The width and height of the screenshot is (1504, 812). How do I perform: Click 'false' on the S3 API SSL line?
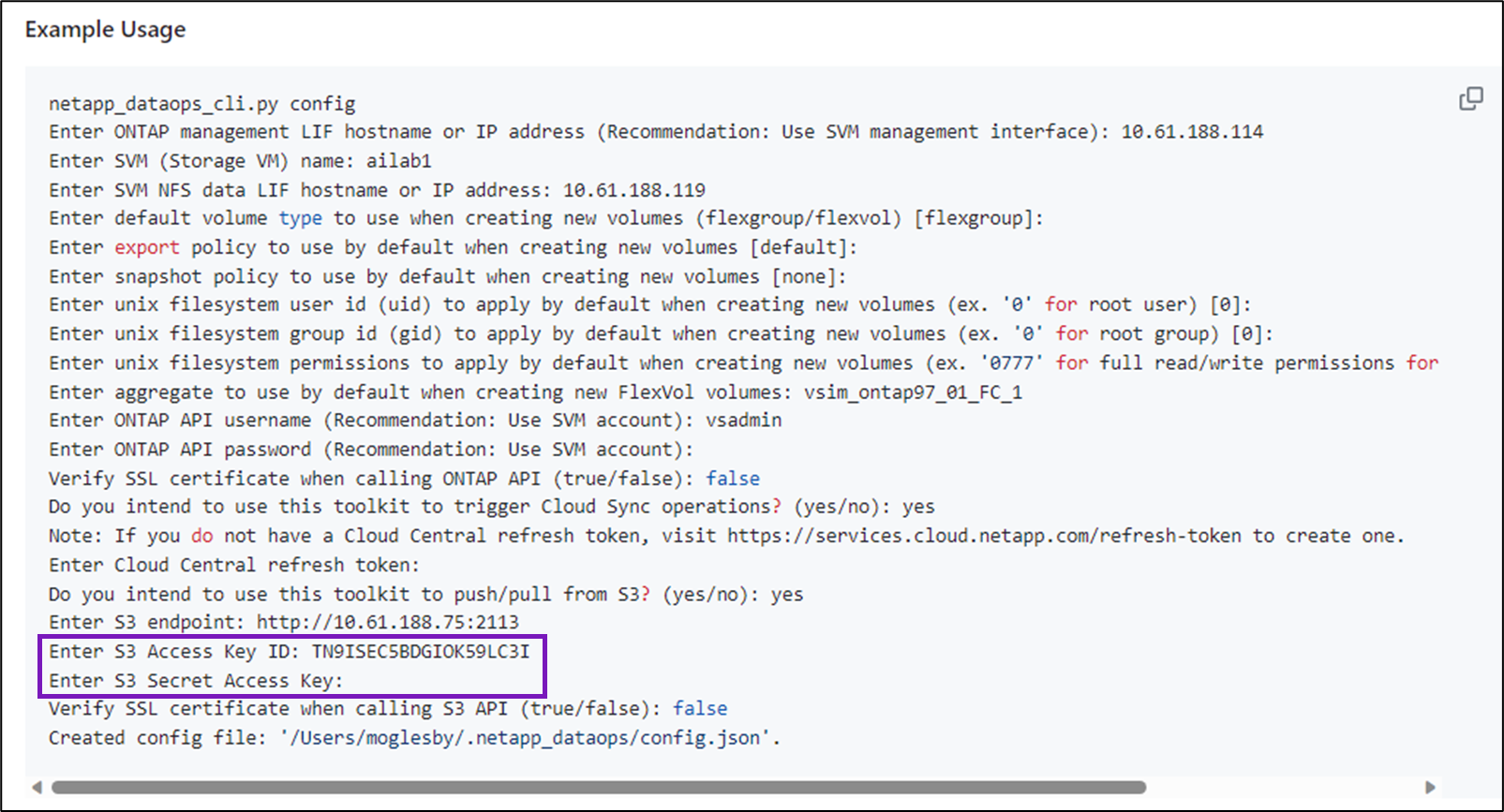tap(700, 709)
